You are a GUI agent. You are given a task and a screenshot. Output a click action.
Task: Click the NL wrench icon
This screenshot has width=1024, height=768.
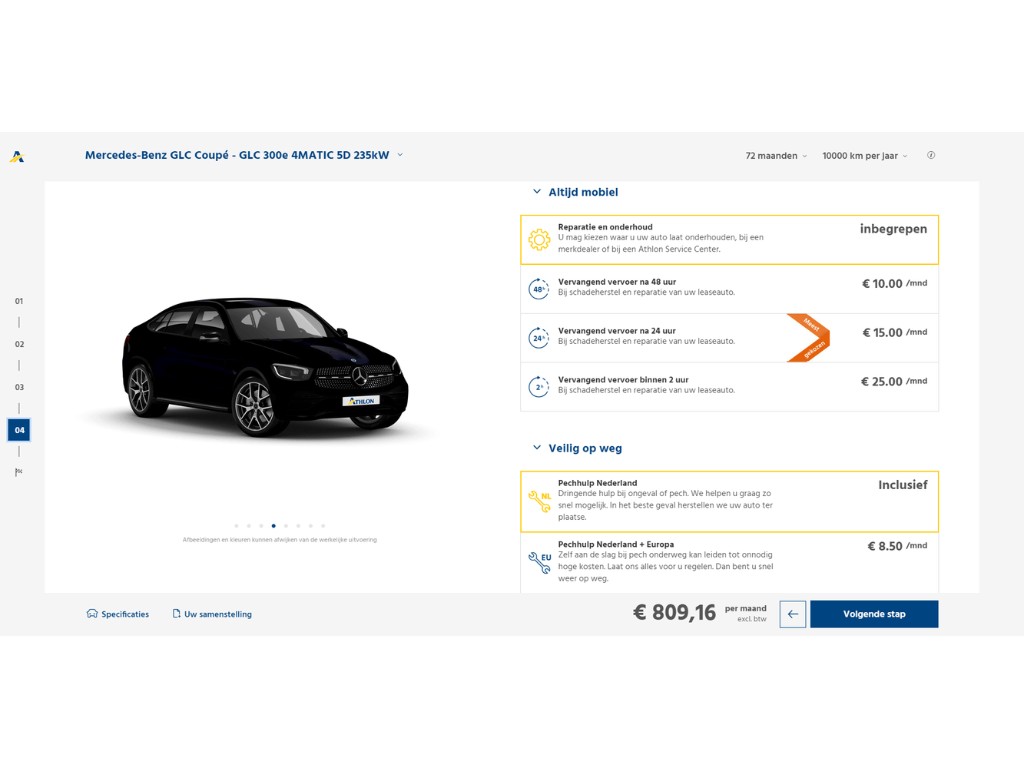tap(539, 501)
